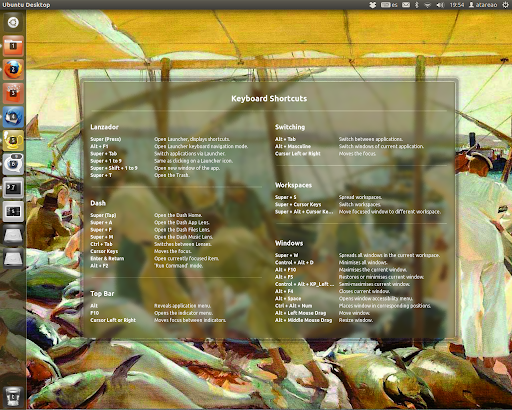
Task: Open the 'es' keyboard layout indicator
Action: click(x=389, y=5)
